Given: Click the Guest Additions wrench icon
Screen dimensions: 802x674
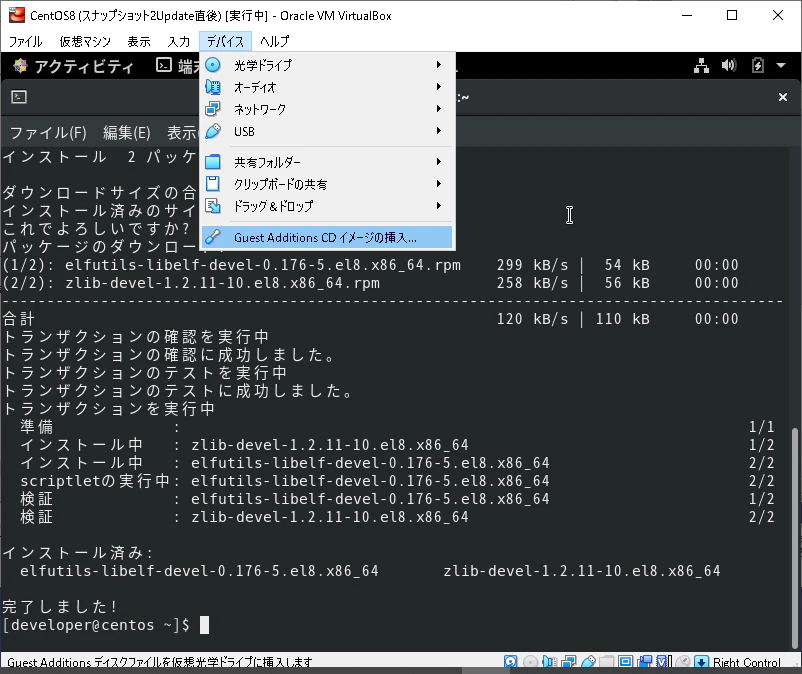Looking at the screenshot, I should [x=213, y=237].
